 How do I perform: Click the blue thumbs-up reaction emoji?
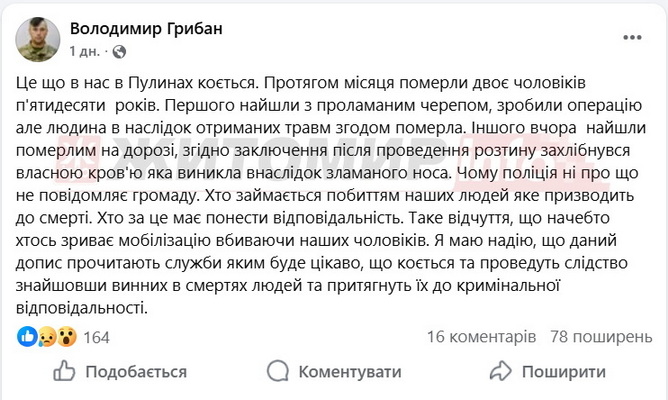point(27,337)
